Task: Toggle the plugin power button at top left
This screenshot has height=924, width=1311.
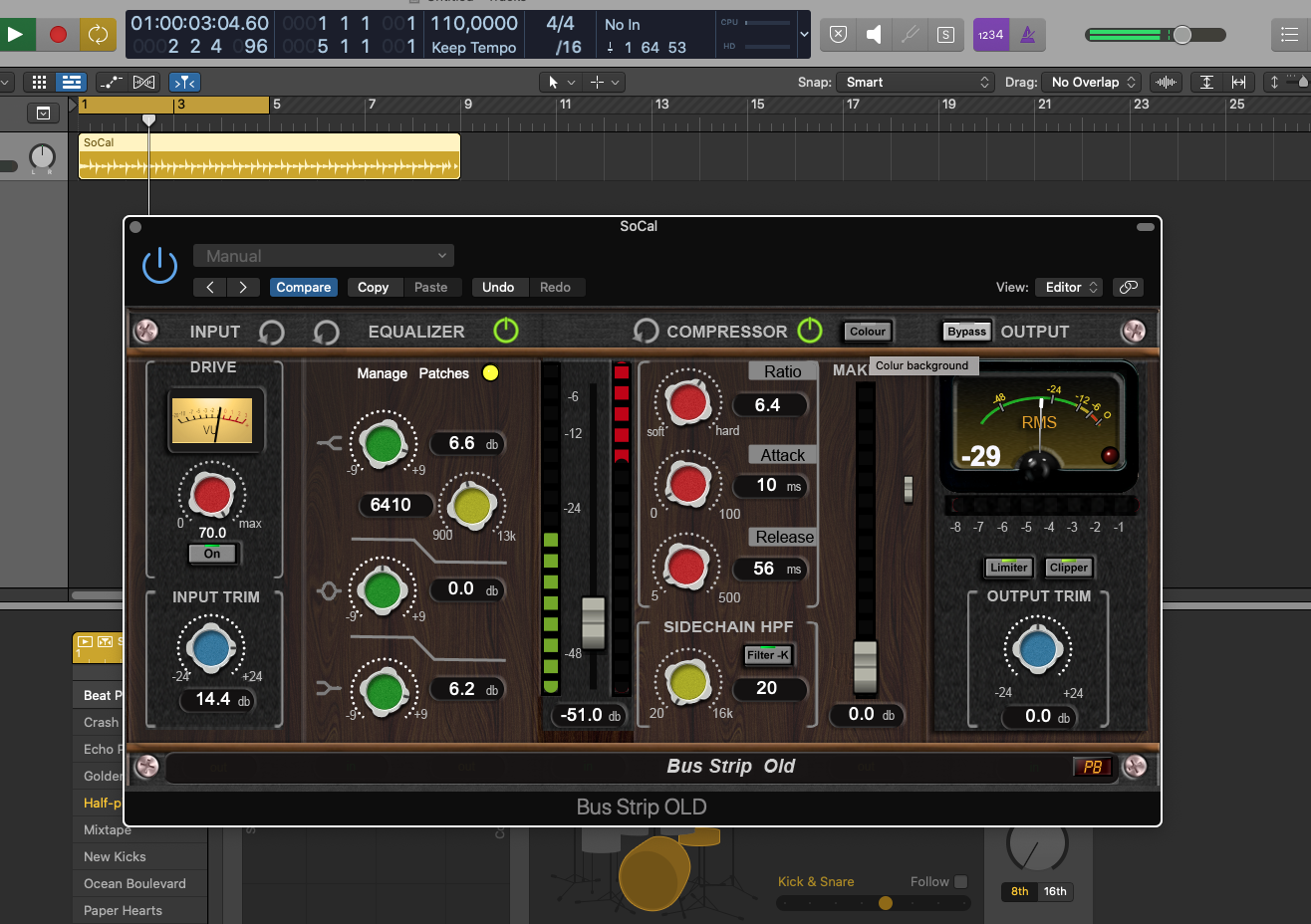Action: click(x=159, y=266)
